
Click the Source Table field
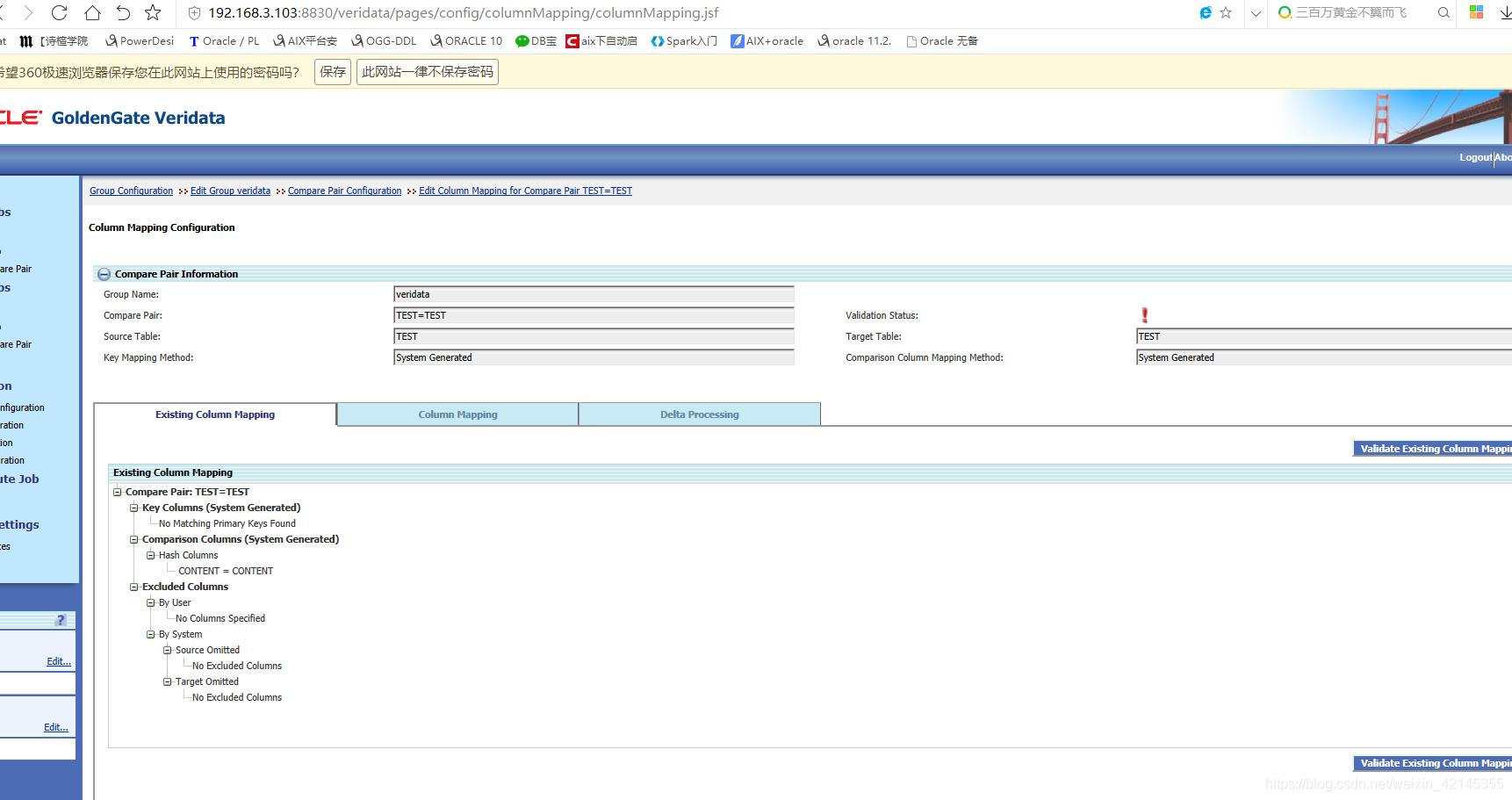coord(594,336)
